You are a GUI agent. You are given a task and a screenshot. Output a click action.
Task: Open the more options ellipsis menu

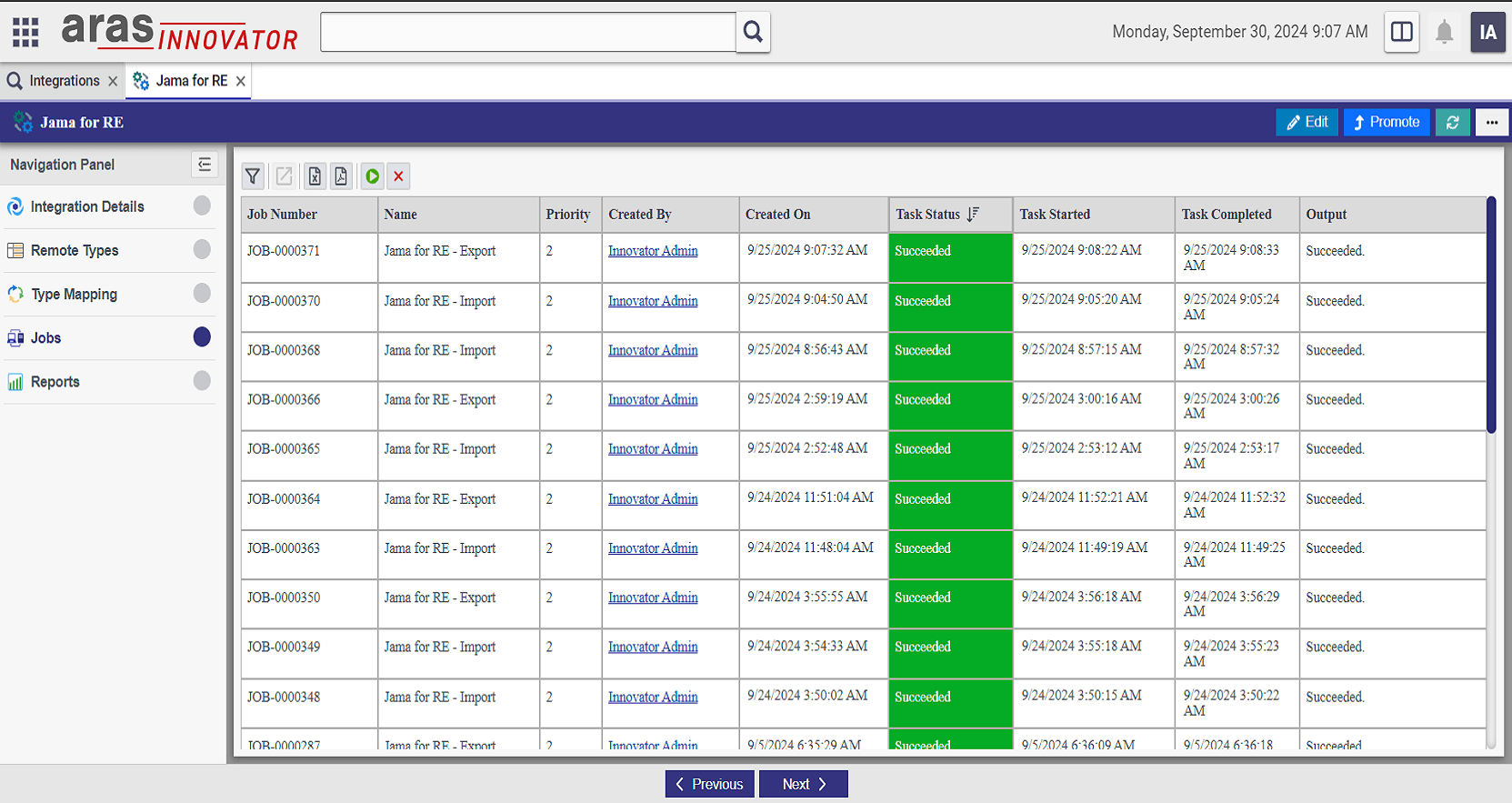[x=1492, y=122]
